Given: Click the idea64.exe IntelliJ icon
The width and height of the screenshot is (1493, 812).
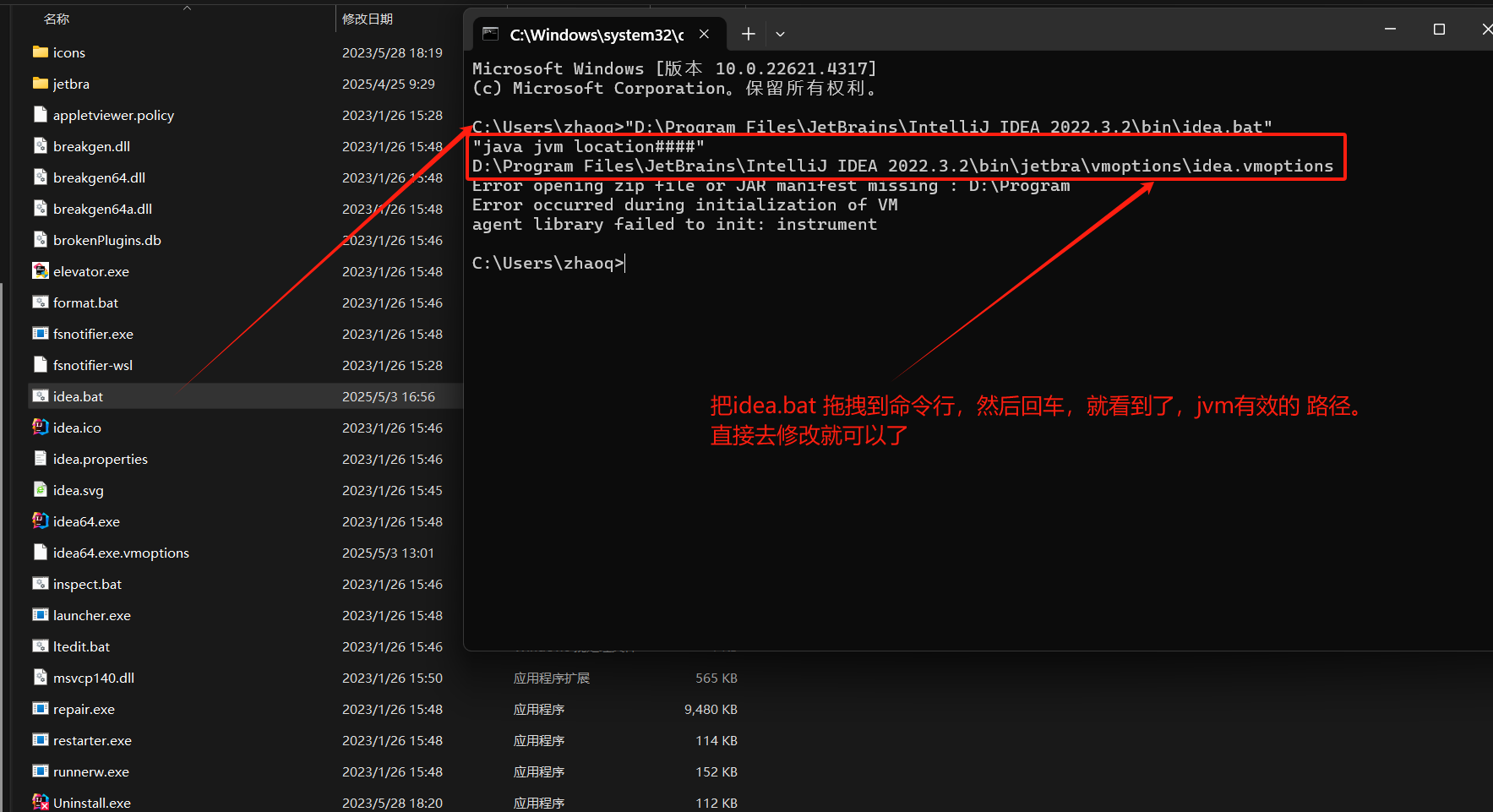Looking at the screenshot, I should pos(40,521).
